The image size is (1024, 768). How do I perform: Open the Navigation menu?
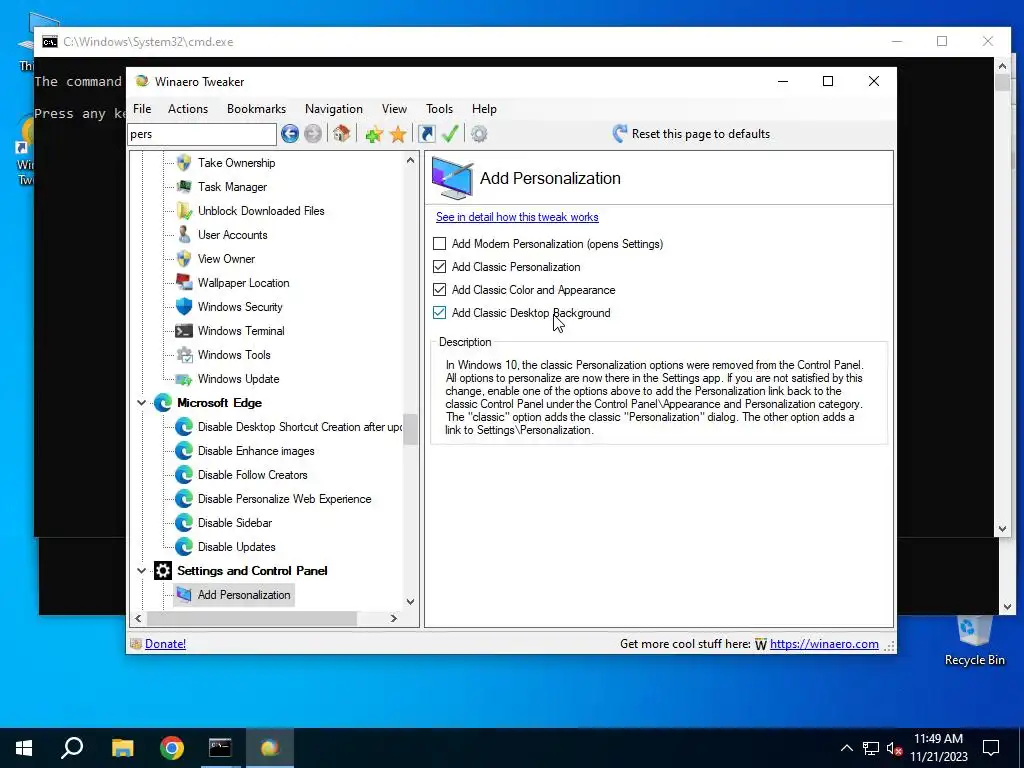(334, 108)
